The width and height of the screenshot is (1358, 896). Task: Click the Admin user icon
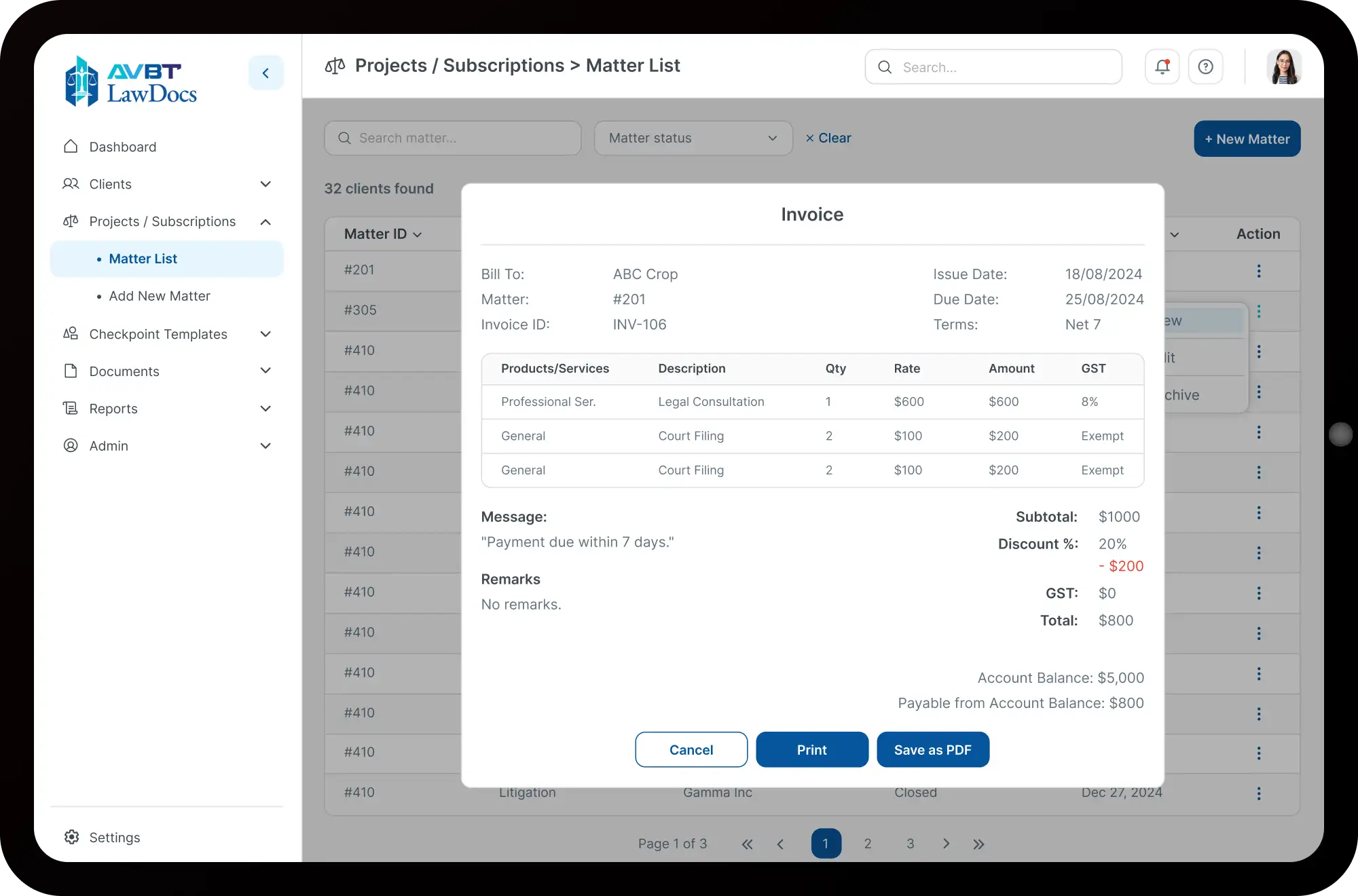pyautogui.click(x=71, y=445)
